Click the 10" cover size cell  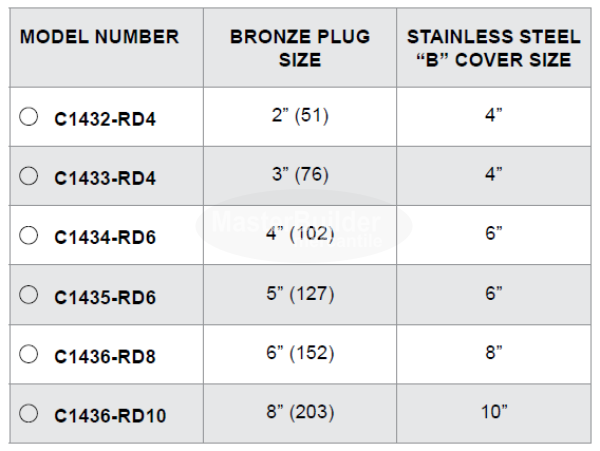coord(493,412)
